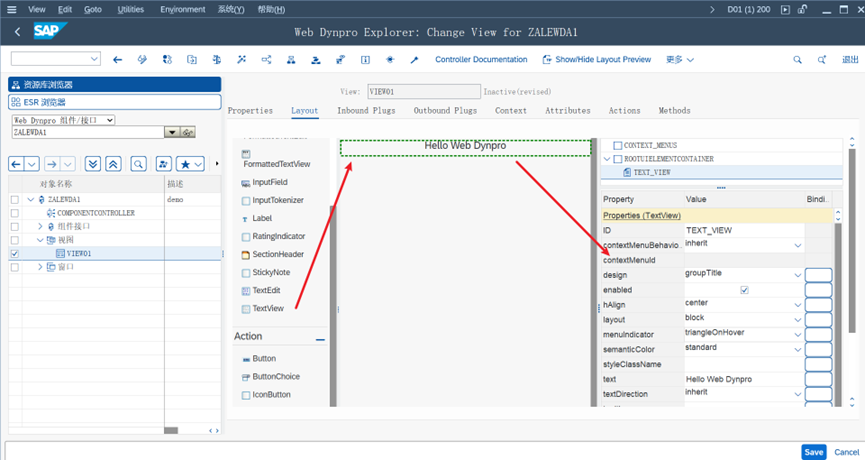Click back arrow in object navigator toolbar
Viewport: 865px width, 460px height.
point(16,164)
